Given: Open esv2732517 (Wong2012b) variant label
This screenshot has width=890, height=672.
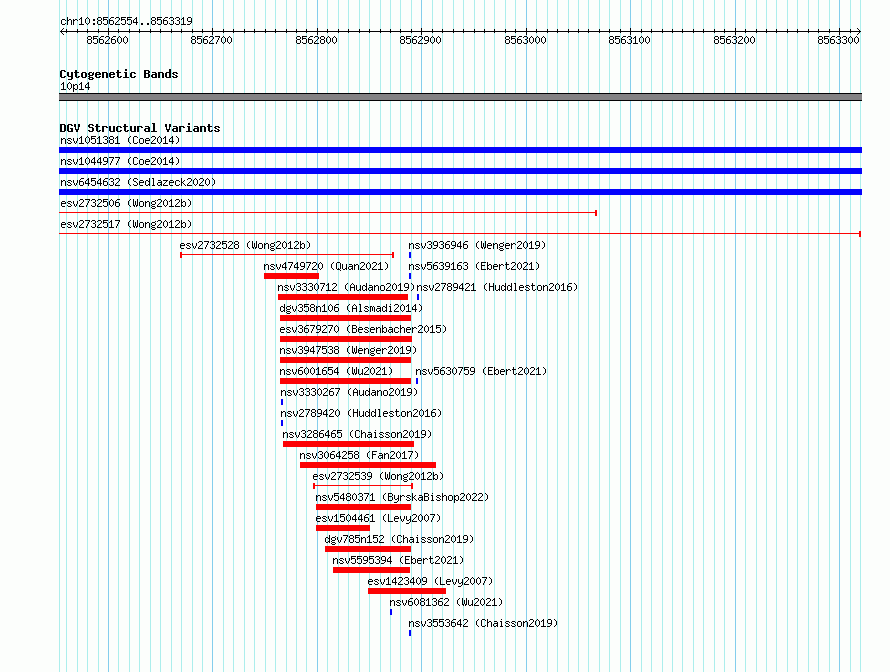Looking at the screenshot, I should 126,224.
